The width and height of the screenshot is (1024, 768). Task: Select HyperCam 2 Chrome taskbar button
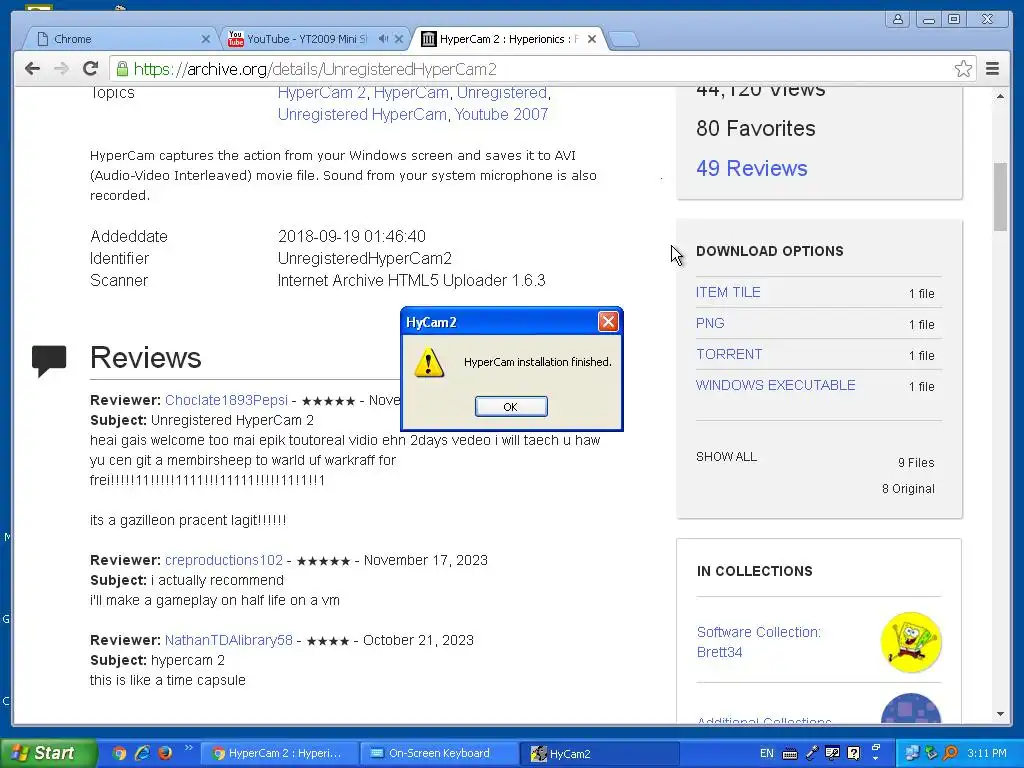coord(278,754)
